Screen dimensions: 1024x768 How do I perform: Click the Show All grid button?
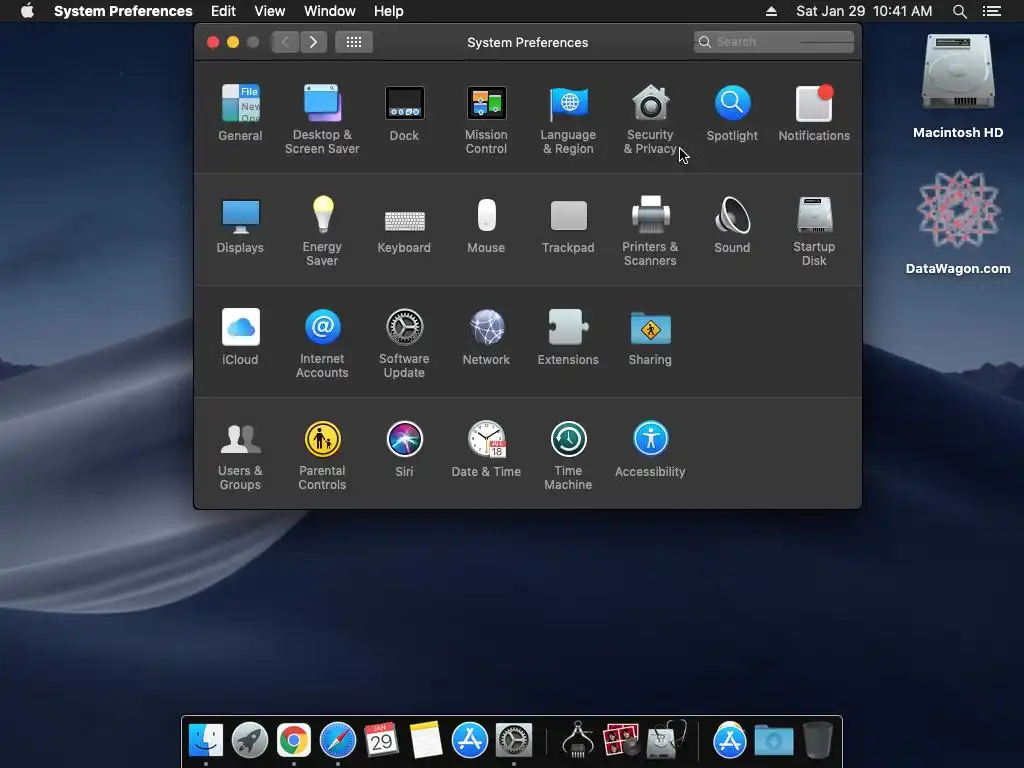pos(354,42)
